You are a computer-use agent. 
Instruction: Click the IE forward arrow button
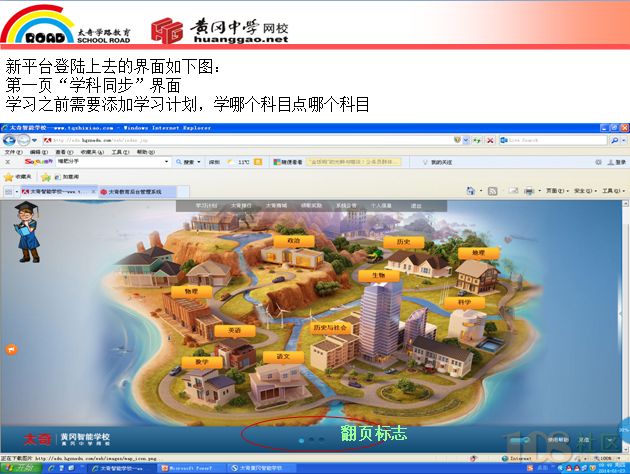24,140
